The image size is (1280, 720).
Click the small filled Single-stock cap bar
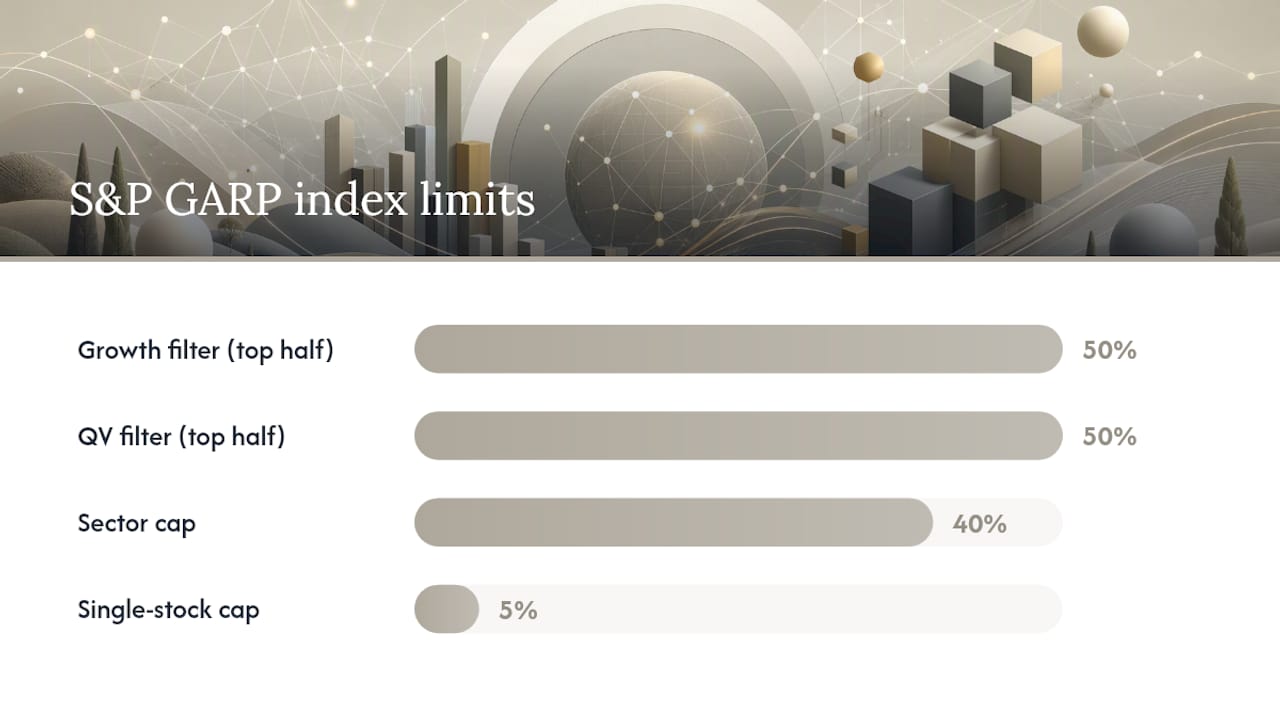click(446, 609)
